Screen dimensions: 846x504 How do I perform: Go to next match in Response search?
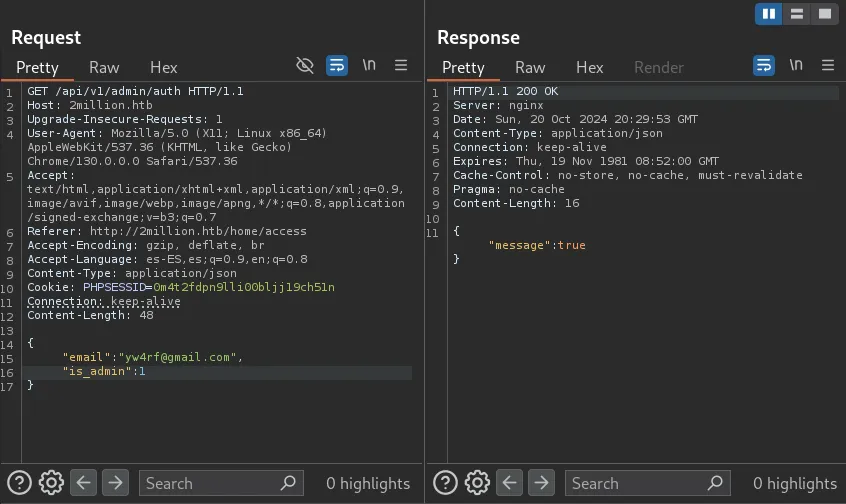coord(542,483)
